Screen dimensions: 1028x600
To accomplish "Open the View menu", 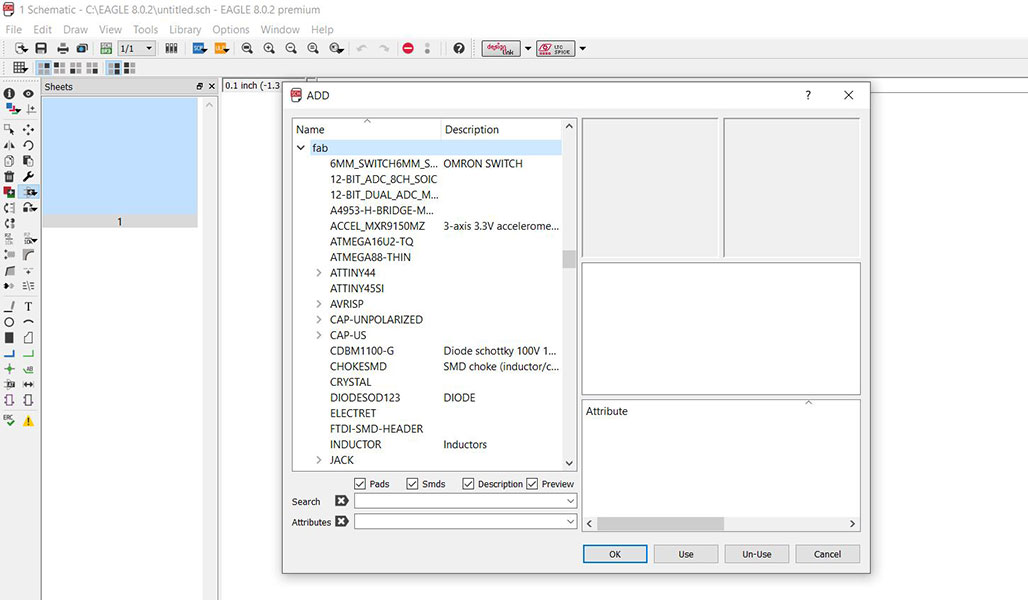I will click(x=110, y=30).
